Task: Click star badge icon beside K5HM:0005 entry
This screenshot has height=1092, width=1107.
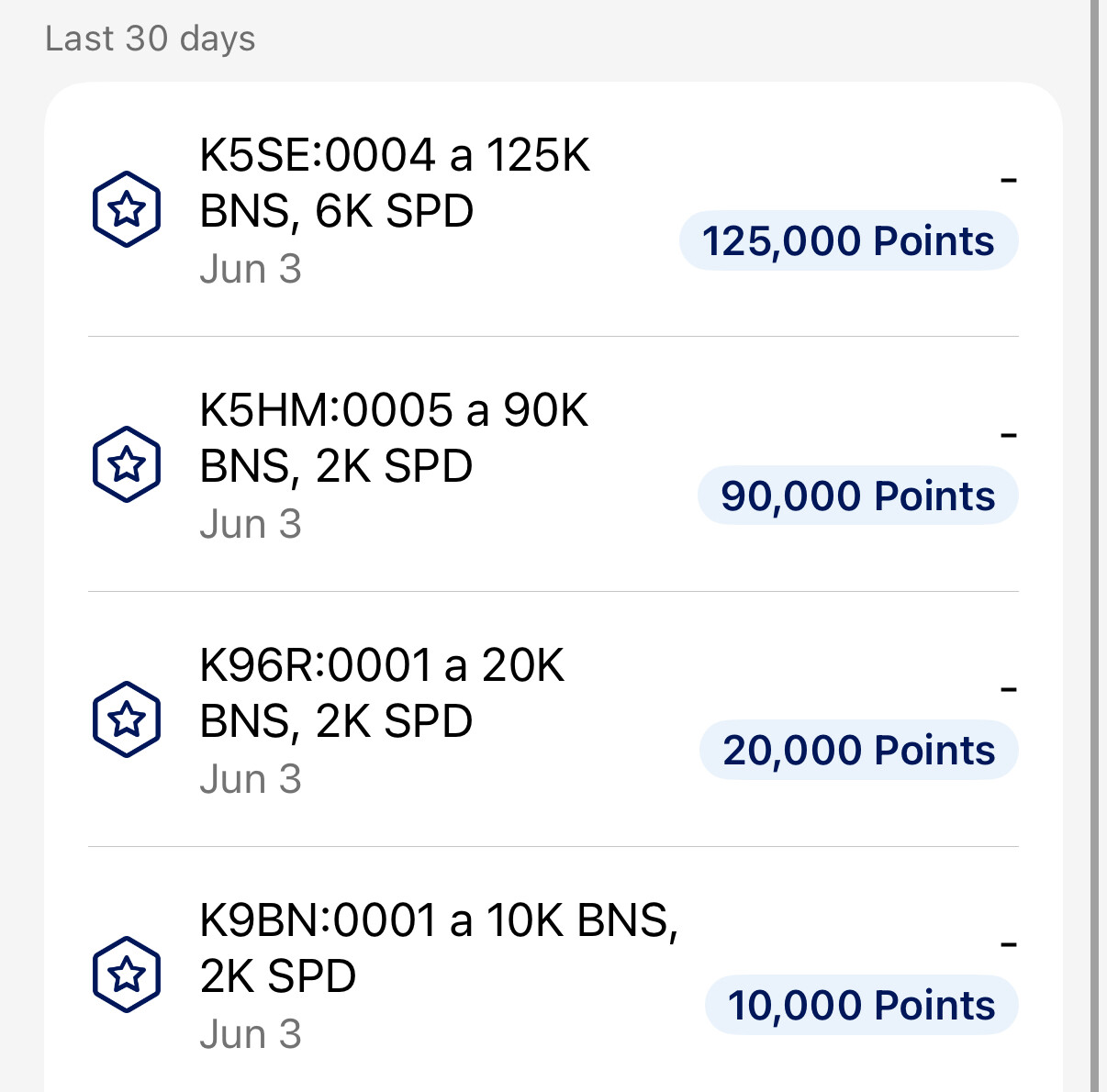Action: [127, 464]
